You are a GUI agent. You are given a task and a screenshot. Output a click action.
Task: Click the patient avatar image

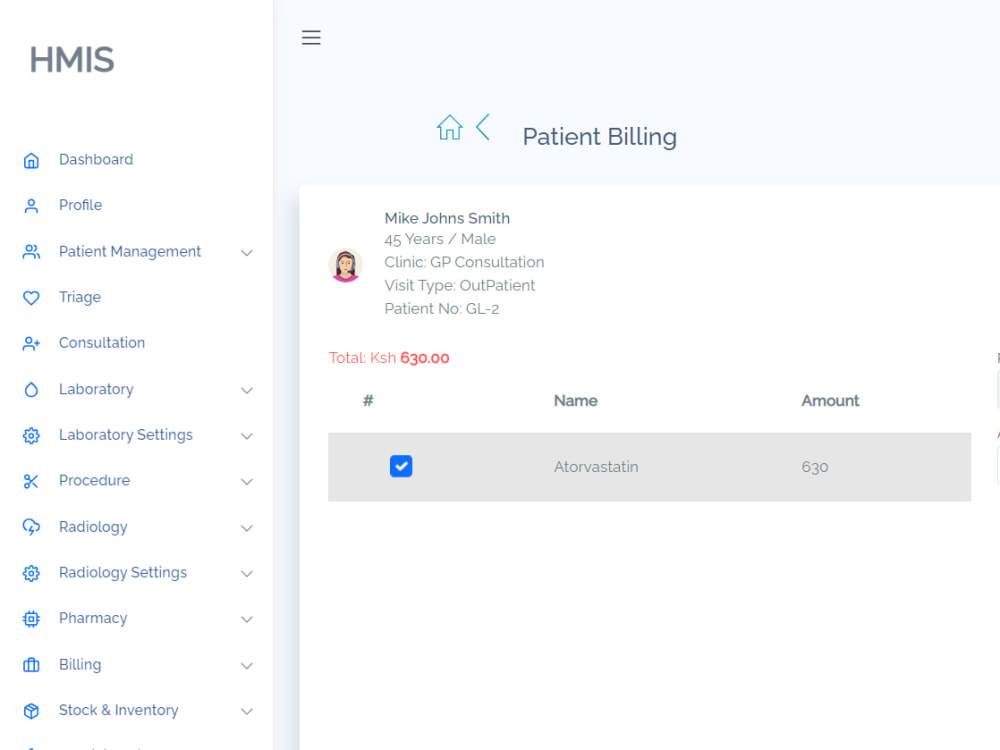pos(346,265)
